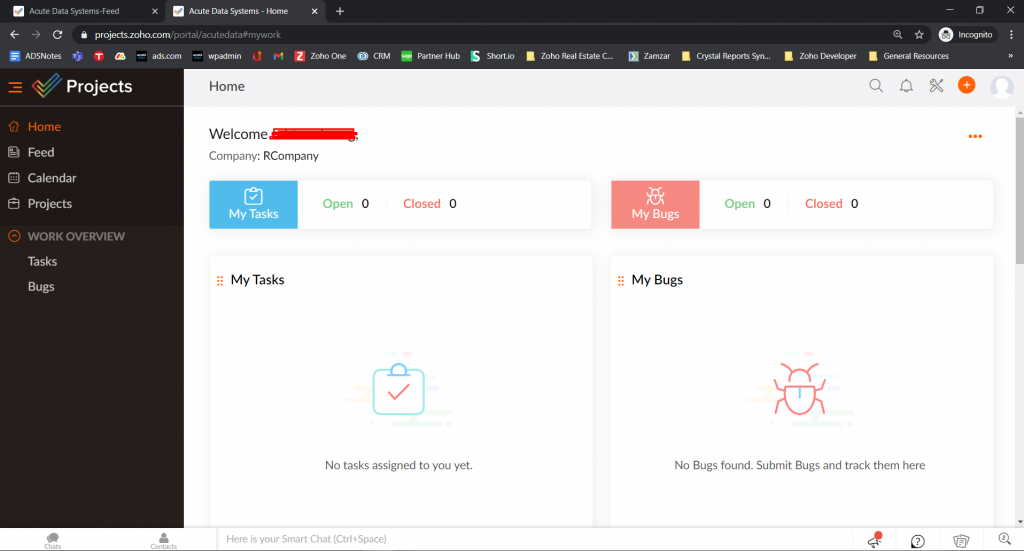Screen dimensions: 1024x551
Task: Open the help question mark icon
Action: pyautogui.click(x=918, y=541)
